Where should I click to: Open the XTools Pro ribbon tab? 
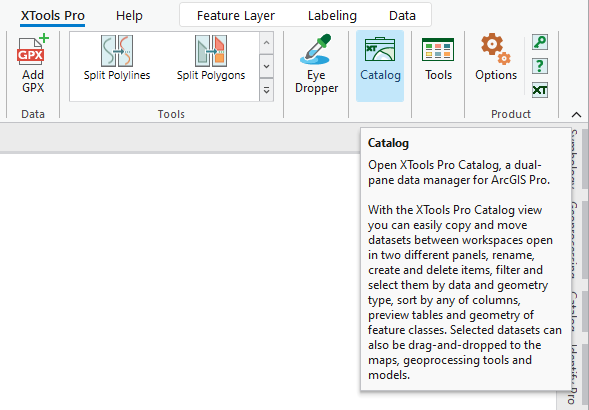pos(53,16)
